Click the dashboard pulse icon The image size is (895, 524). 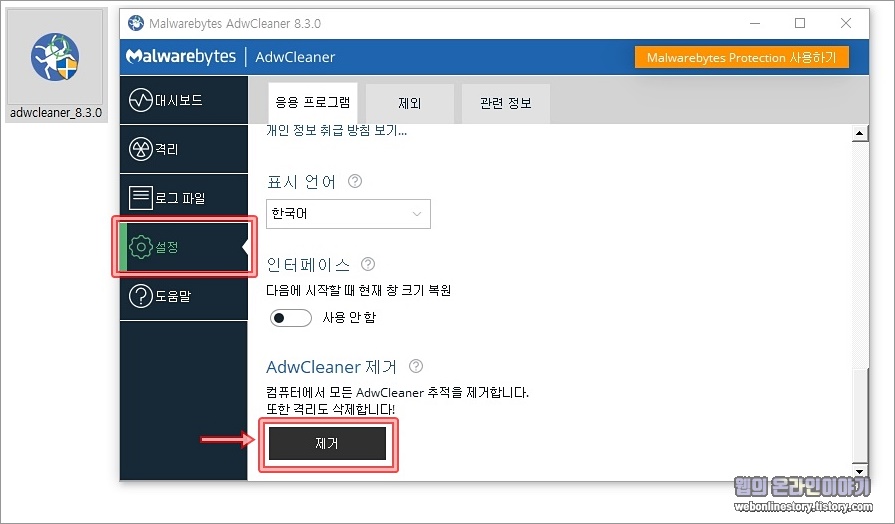tap(140, 100)
